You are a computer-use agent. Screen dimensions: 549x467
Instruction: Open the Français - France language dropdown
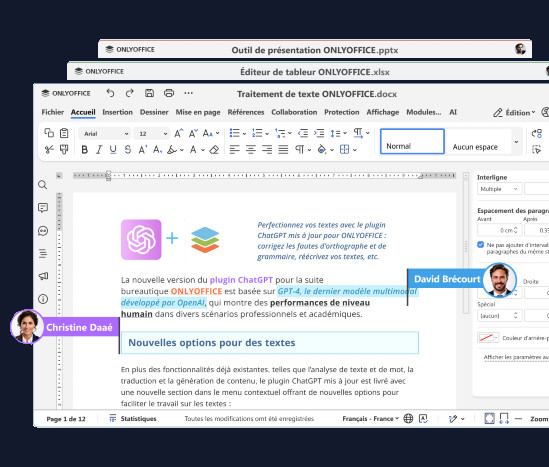click(371, 419)
